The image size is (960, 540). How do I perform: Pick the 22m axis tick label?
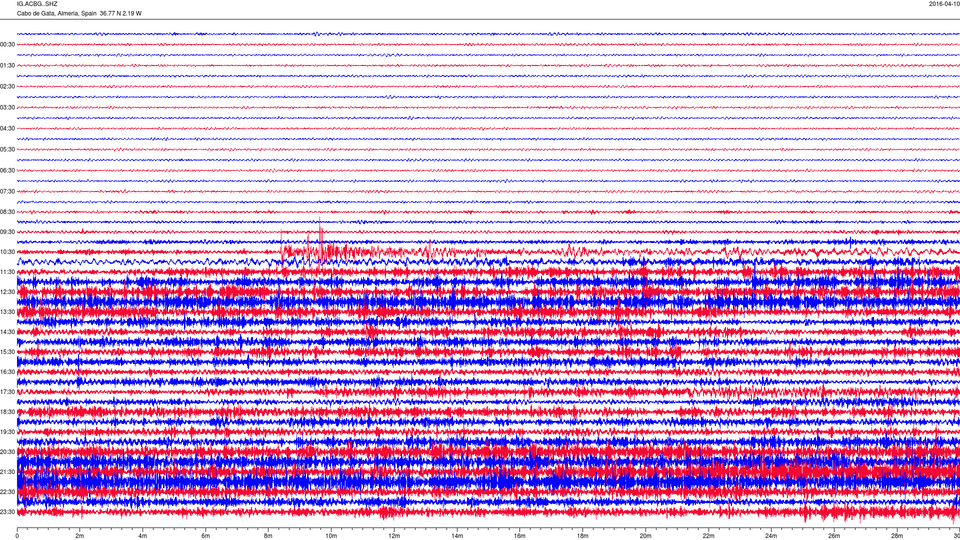(x=708, y=536)
